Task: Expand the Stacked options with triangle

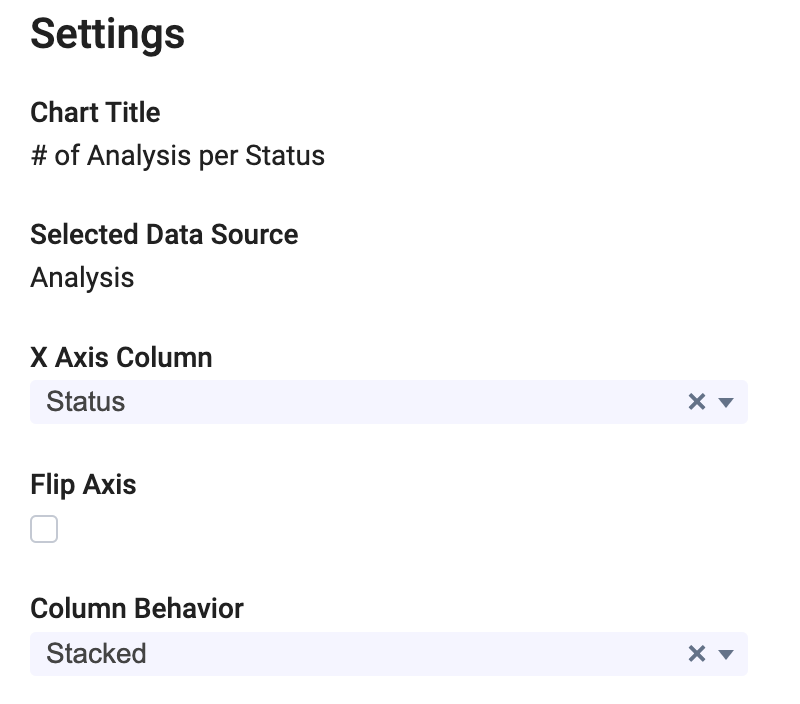Action: (727, 654)
